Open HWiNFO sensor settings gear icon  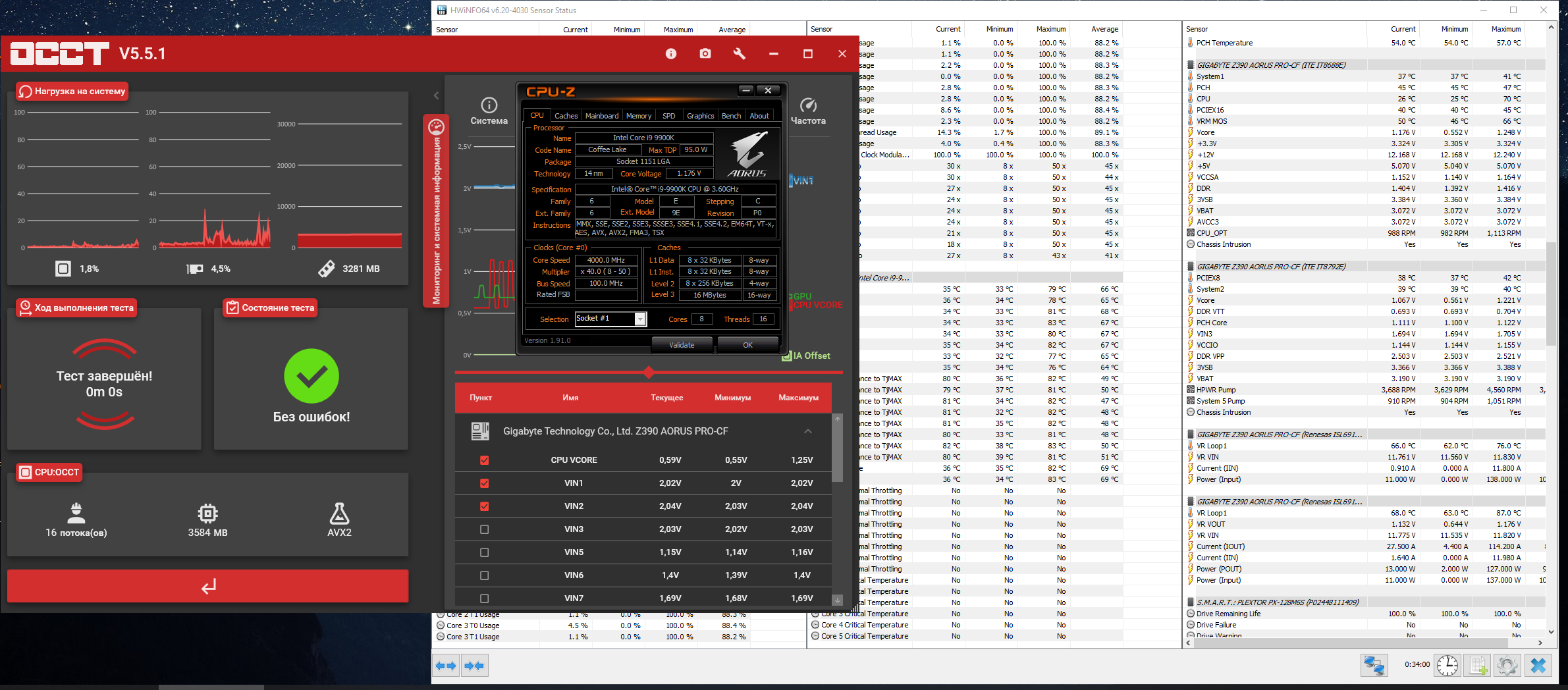(x=1507, y=666)
